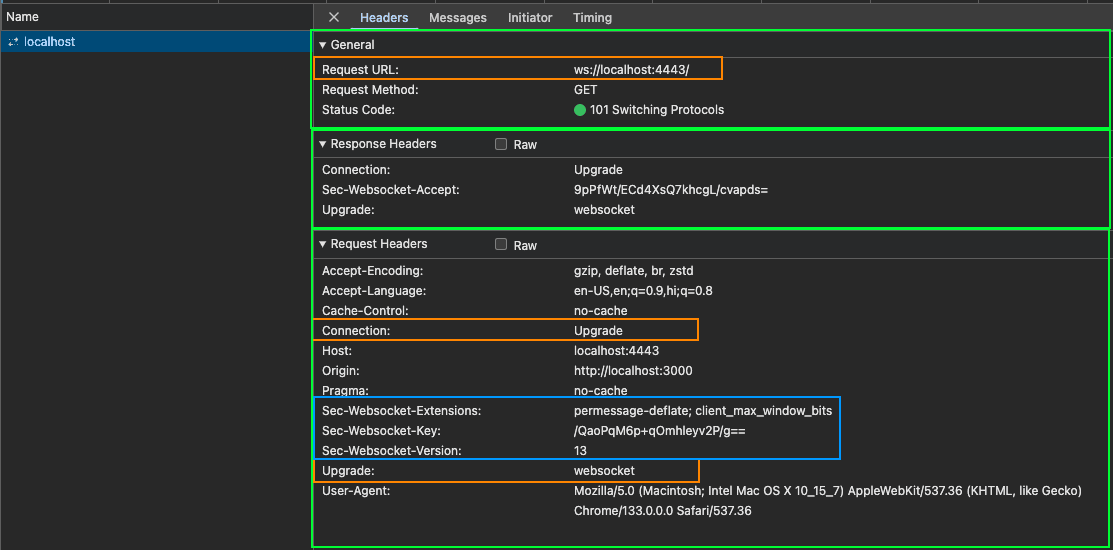Screen dimensions: 1113x550
Task: Collapse the Response Headers section
Action: pyautogui.click(x=323, y=144)
